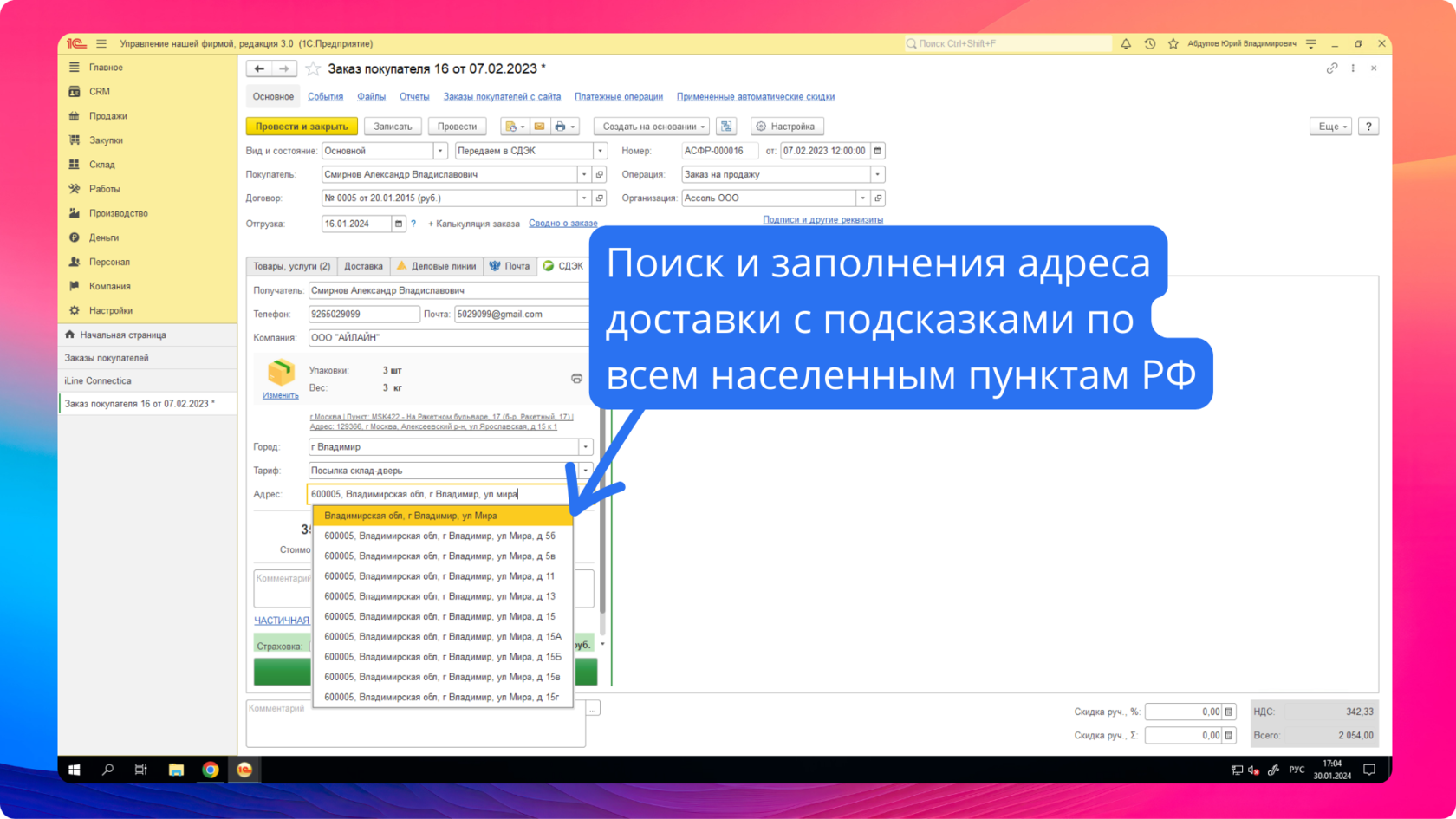This screenshot has height=819, width=1456.
Task: Click the search field Поиск Ctrl+Shift+F
Action: pyautogui.click(x=1008, y=43)
